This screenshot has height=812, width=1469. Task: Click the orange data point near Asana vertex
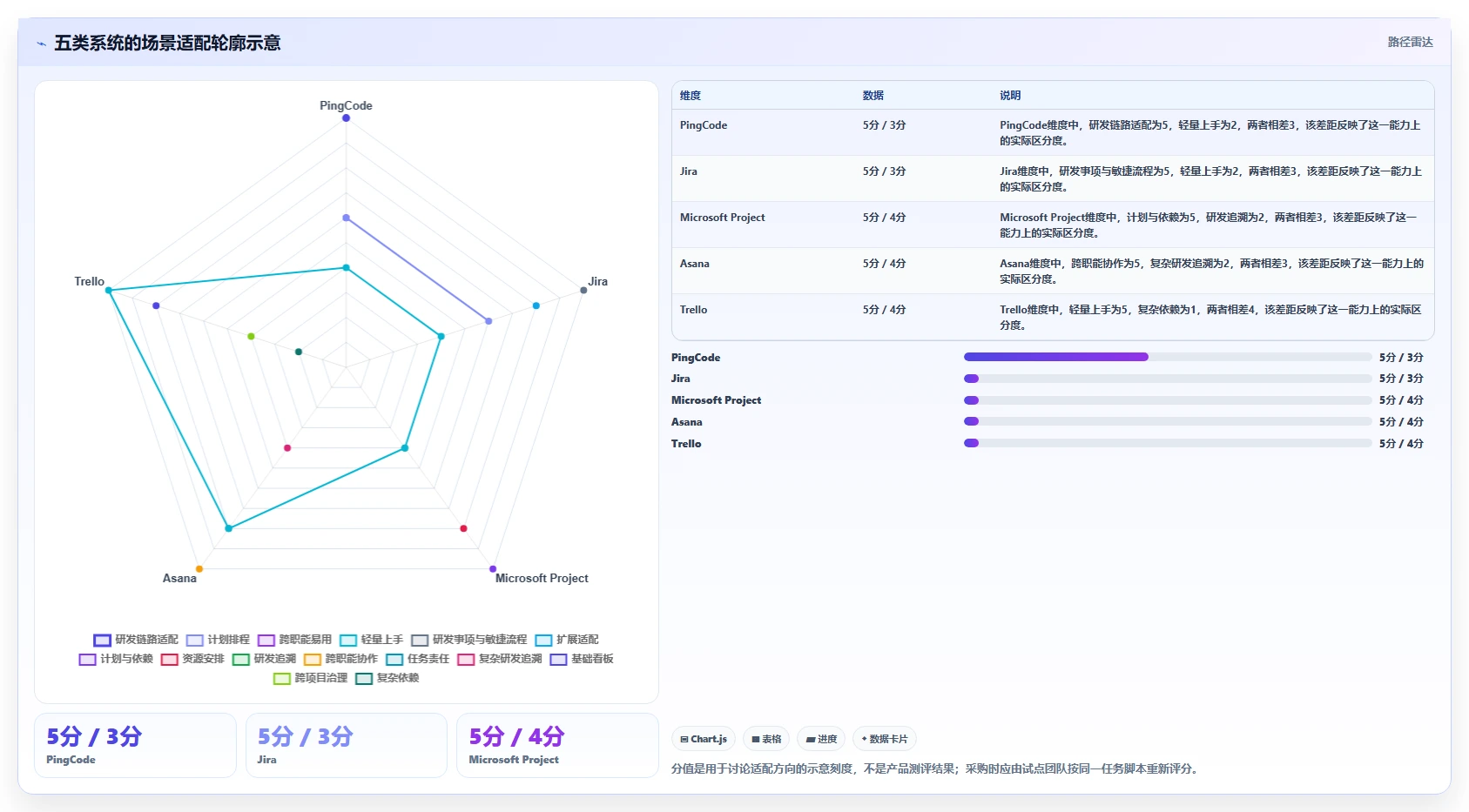[199, 569]
